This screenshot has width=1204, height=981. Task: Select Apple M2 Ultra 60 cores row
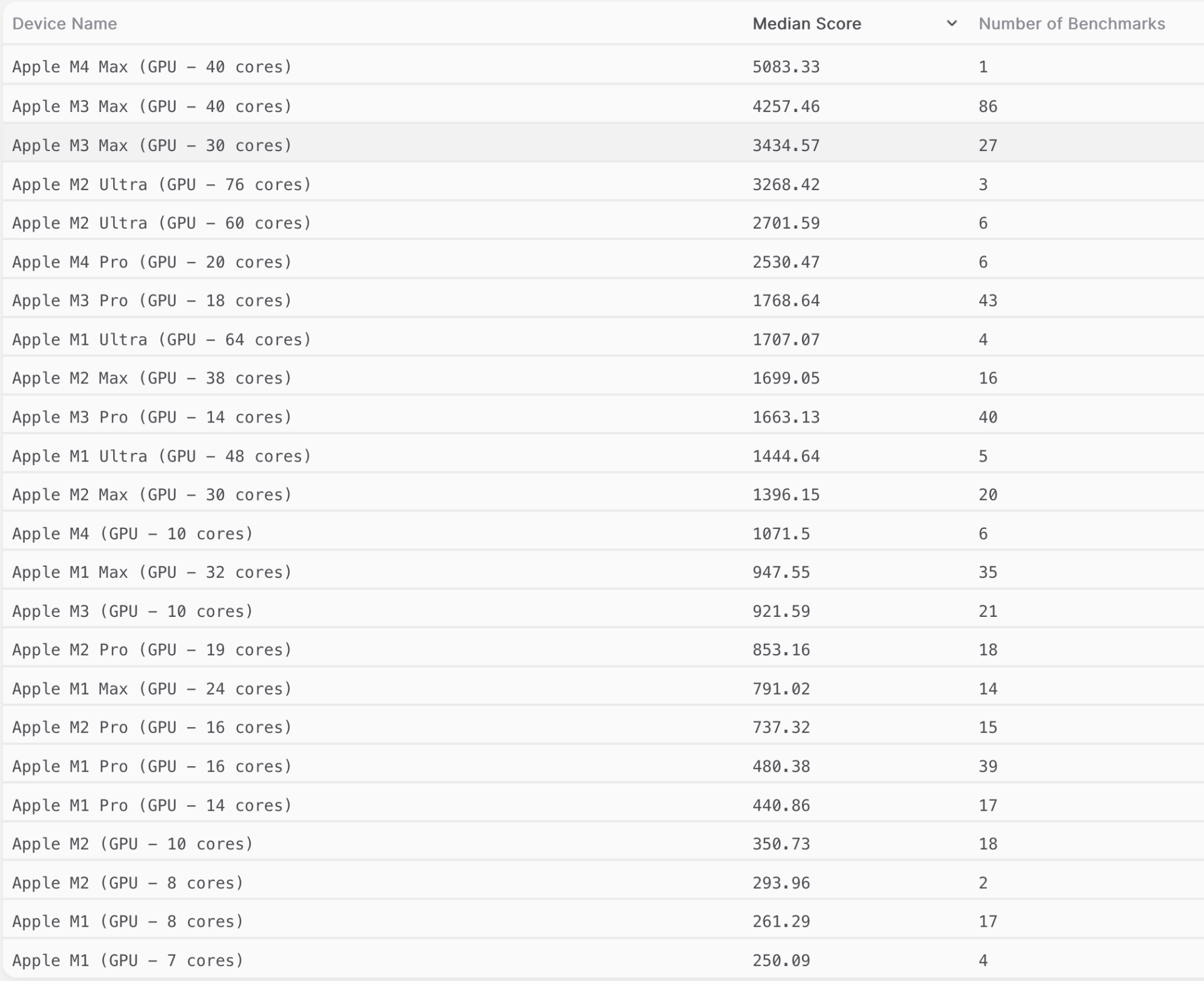[161, 223]
